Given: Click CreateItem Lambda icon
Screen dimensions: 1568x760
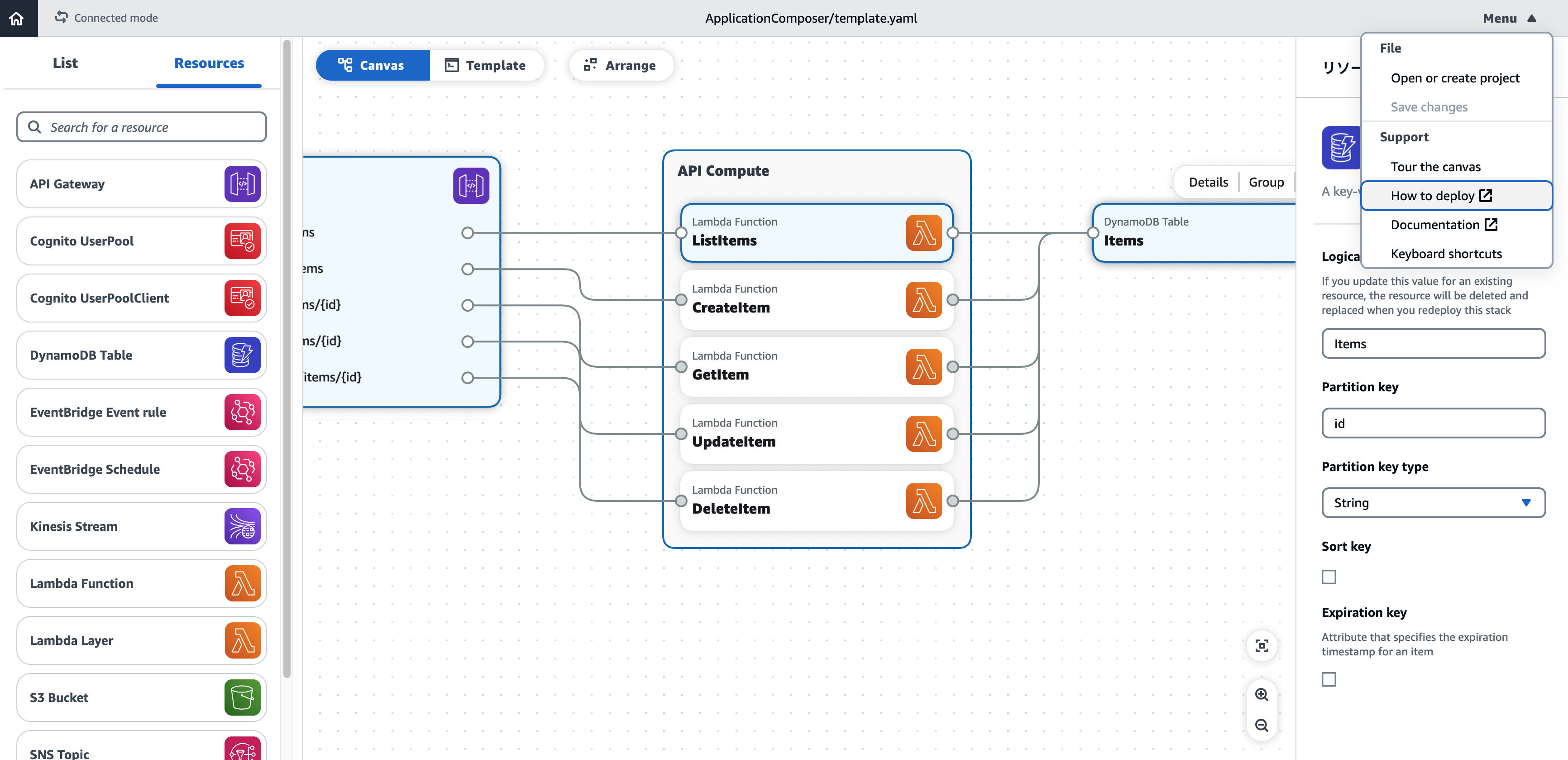Looking at the screenshot, I should 923,300.
